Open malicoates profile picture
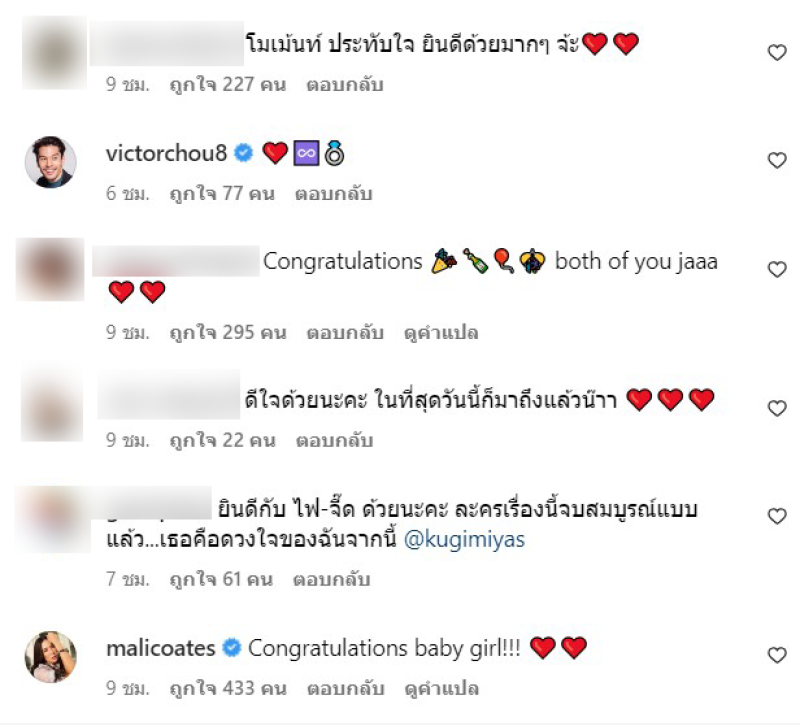This screenshot has height=726, width=800. (51, 657)
